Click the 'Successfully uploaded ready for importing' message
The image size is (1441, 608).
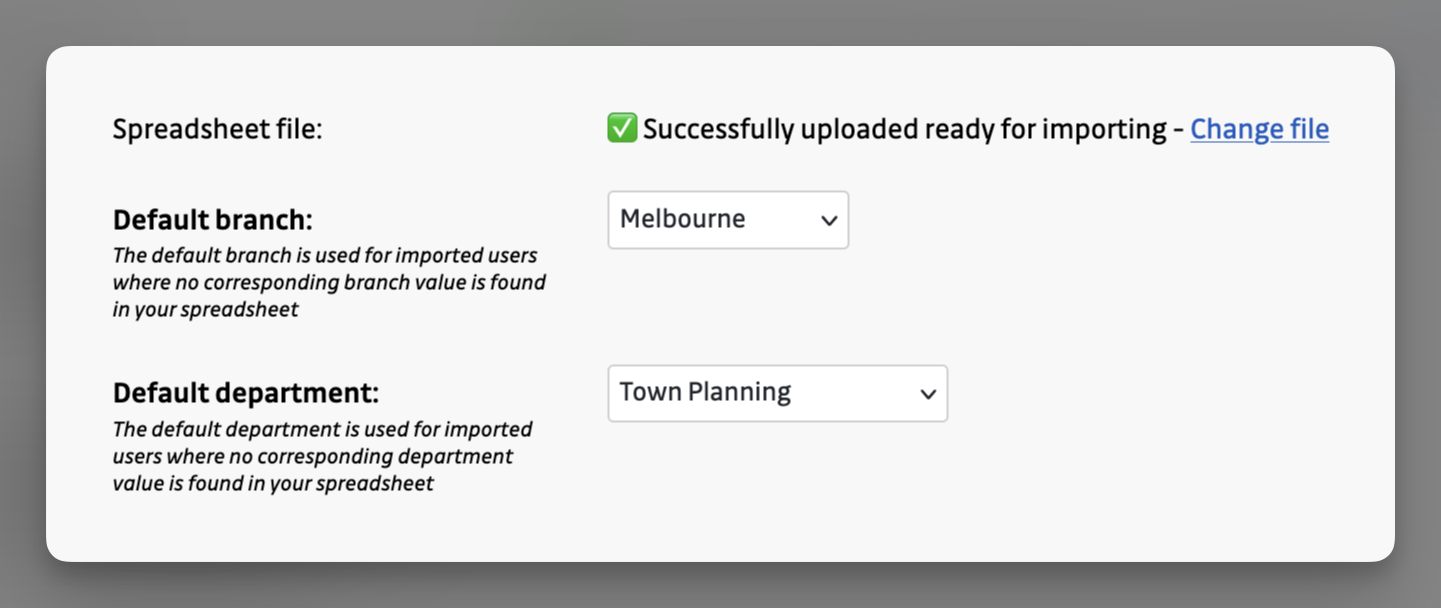(x=904, y=129)
